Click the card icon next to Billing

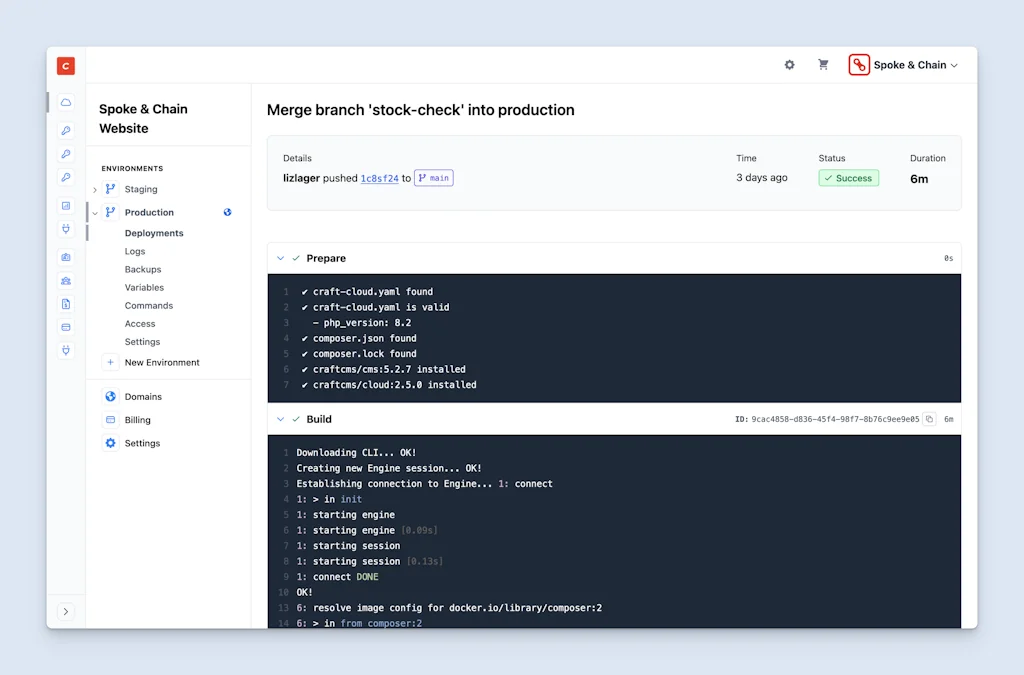point(110,419)
